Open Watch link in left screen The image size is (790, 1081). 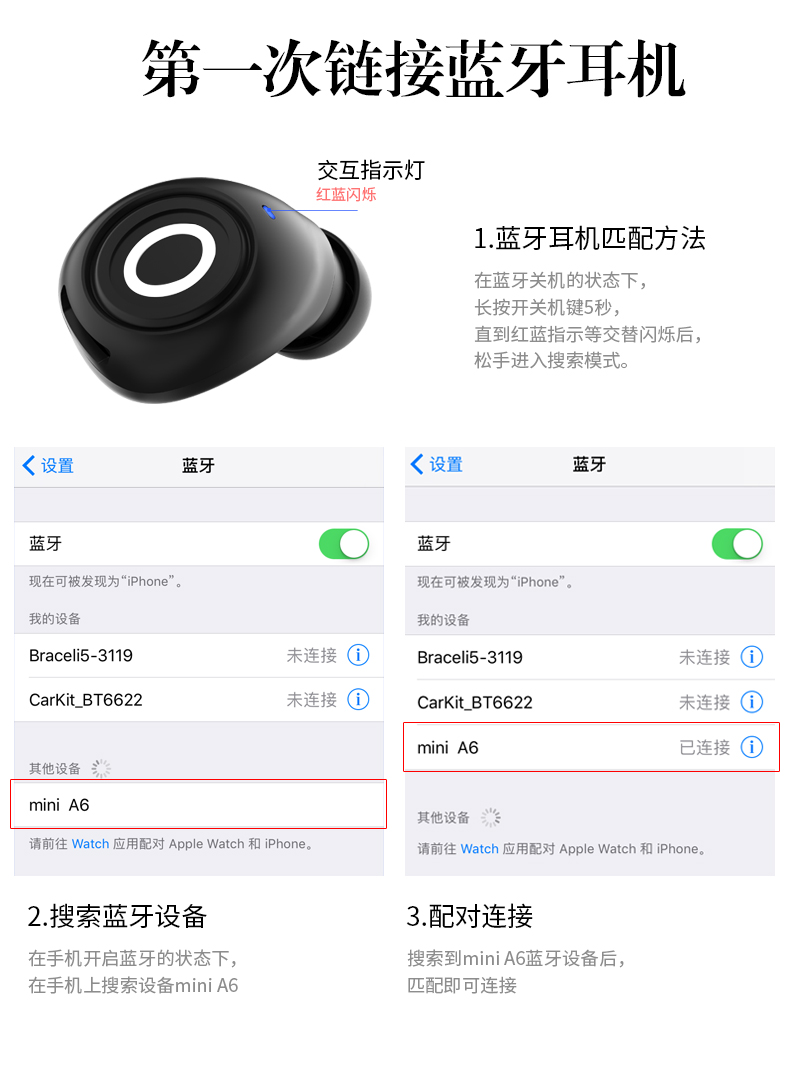90,844
